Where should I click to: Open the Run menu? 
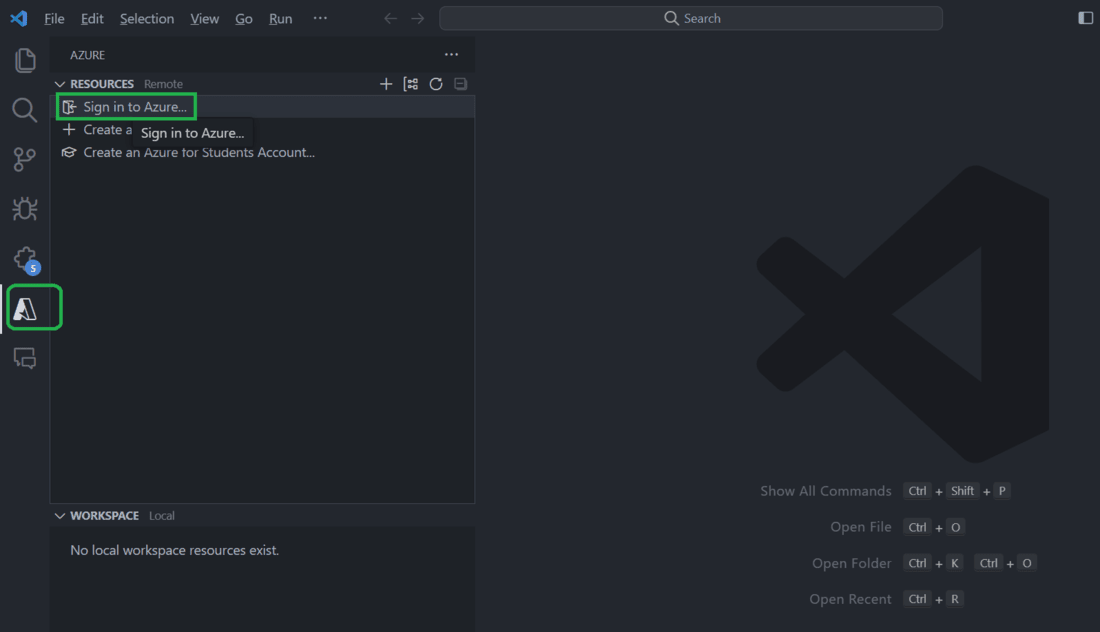[x=281, y=19]
